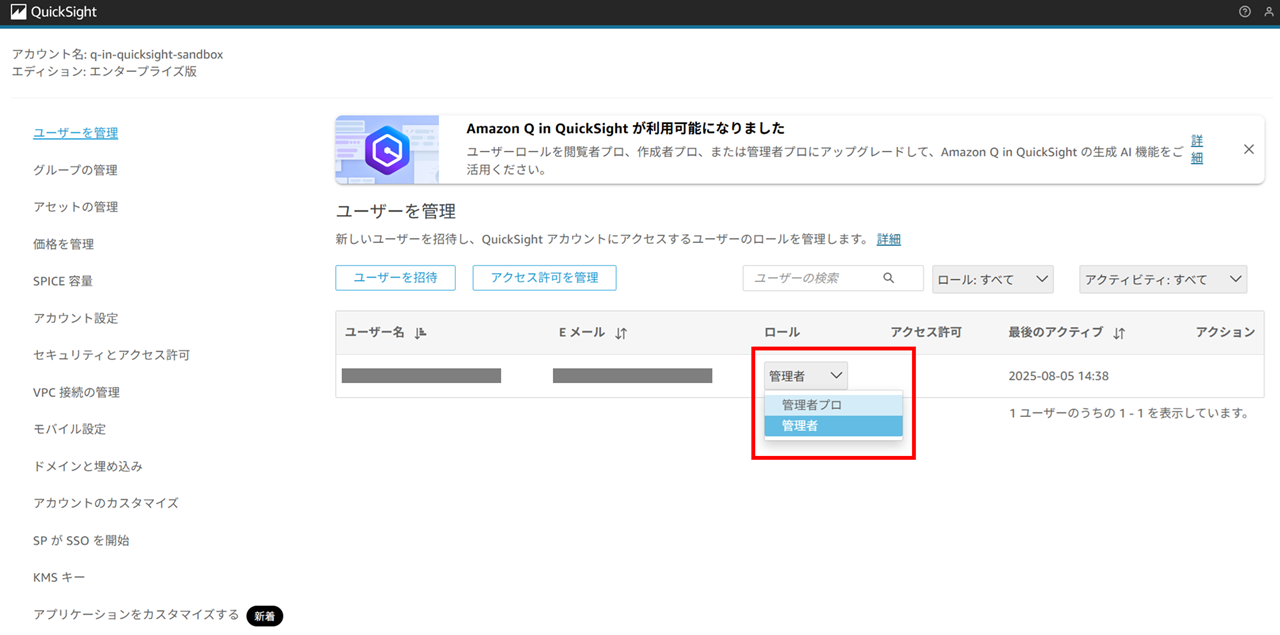Viewport: 1280px width, 635px height.
Task: Follow the 詳細 link in banner
Action: 1197,149
